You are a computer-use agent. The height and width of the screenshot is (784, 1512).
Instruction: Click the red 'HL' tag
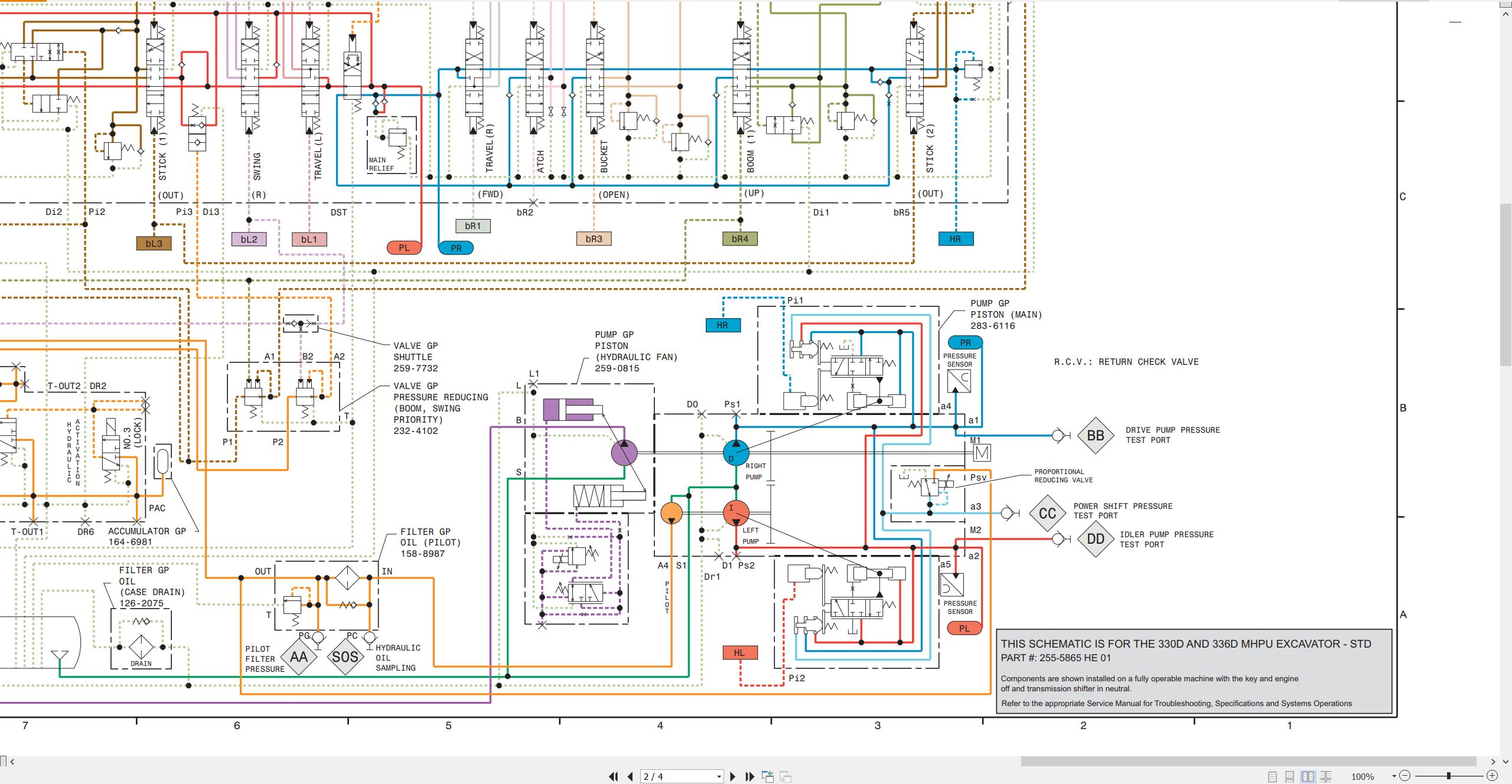pos(740,652)
